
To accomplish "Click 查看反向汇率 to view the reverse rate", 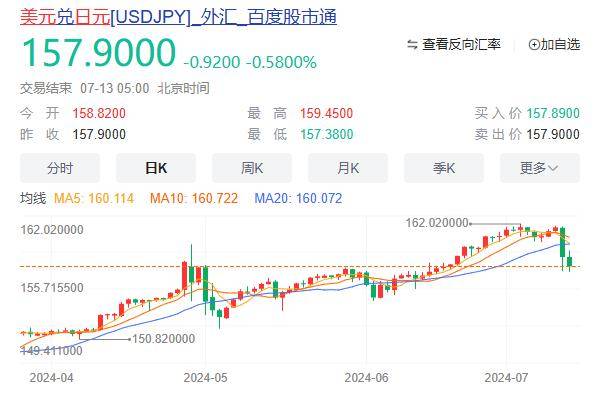I will [x=461, y=44].
